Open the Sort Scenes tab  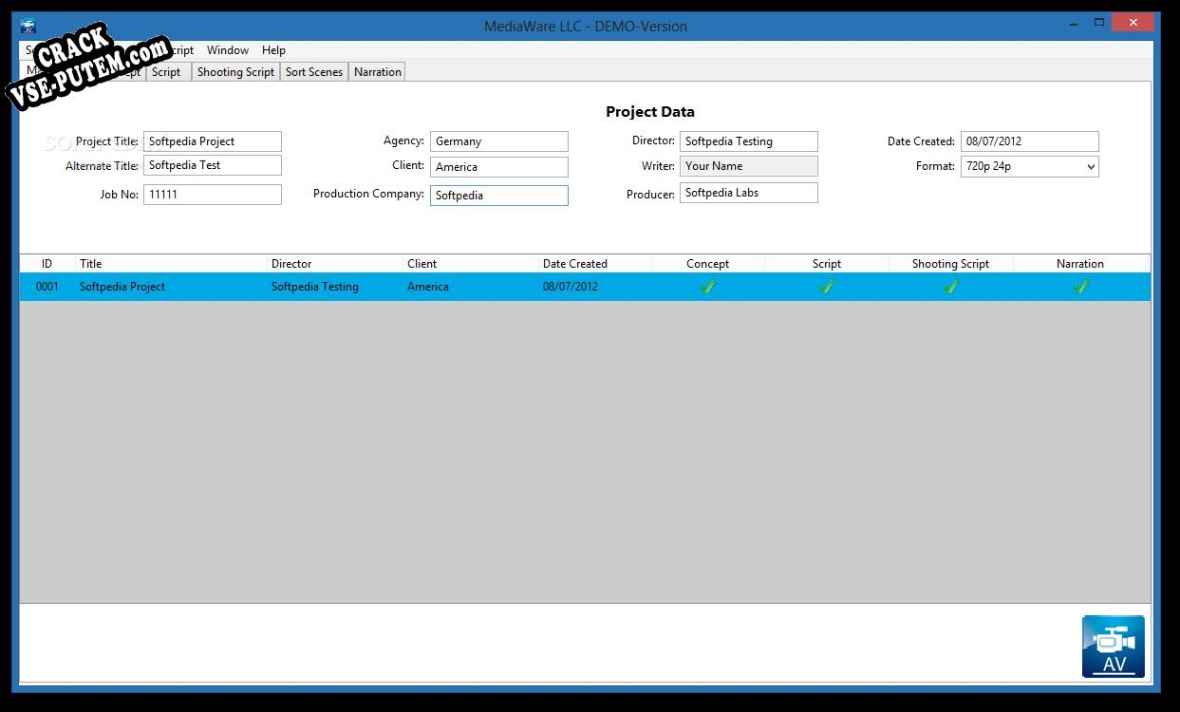coord(314,72)
